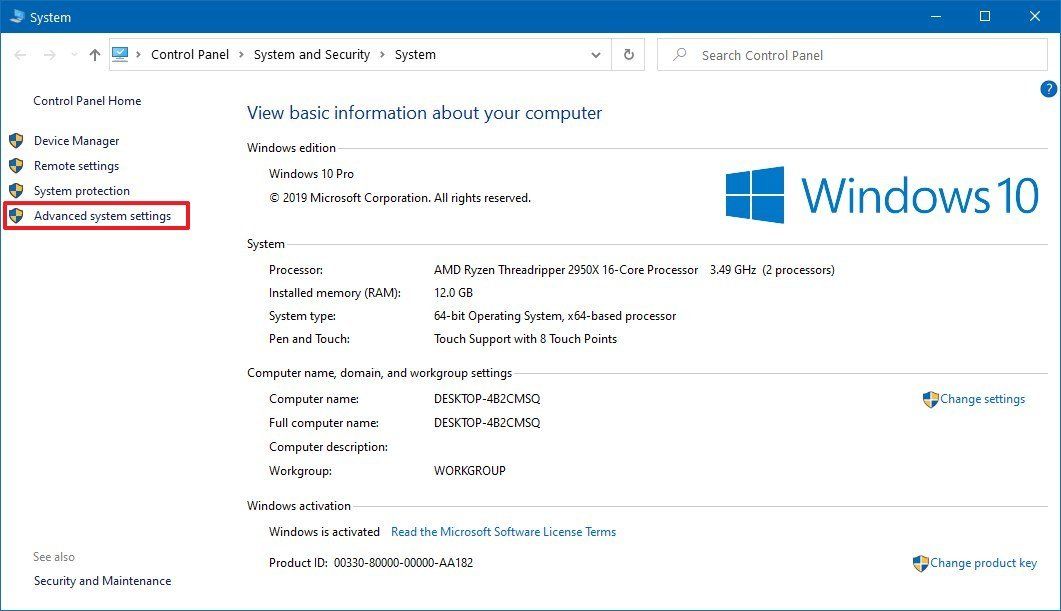
Task: Click Change product key
Action: coord(983,563)
